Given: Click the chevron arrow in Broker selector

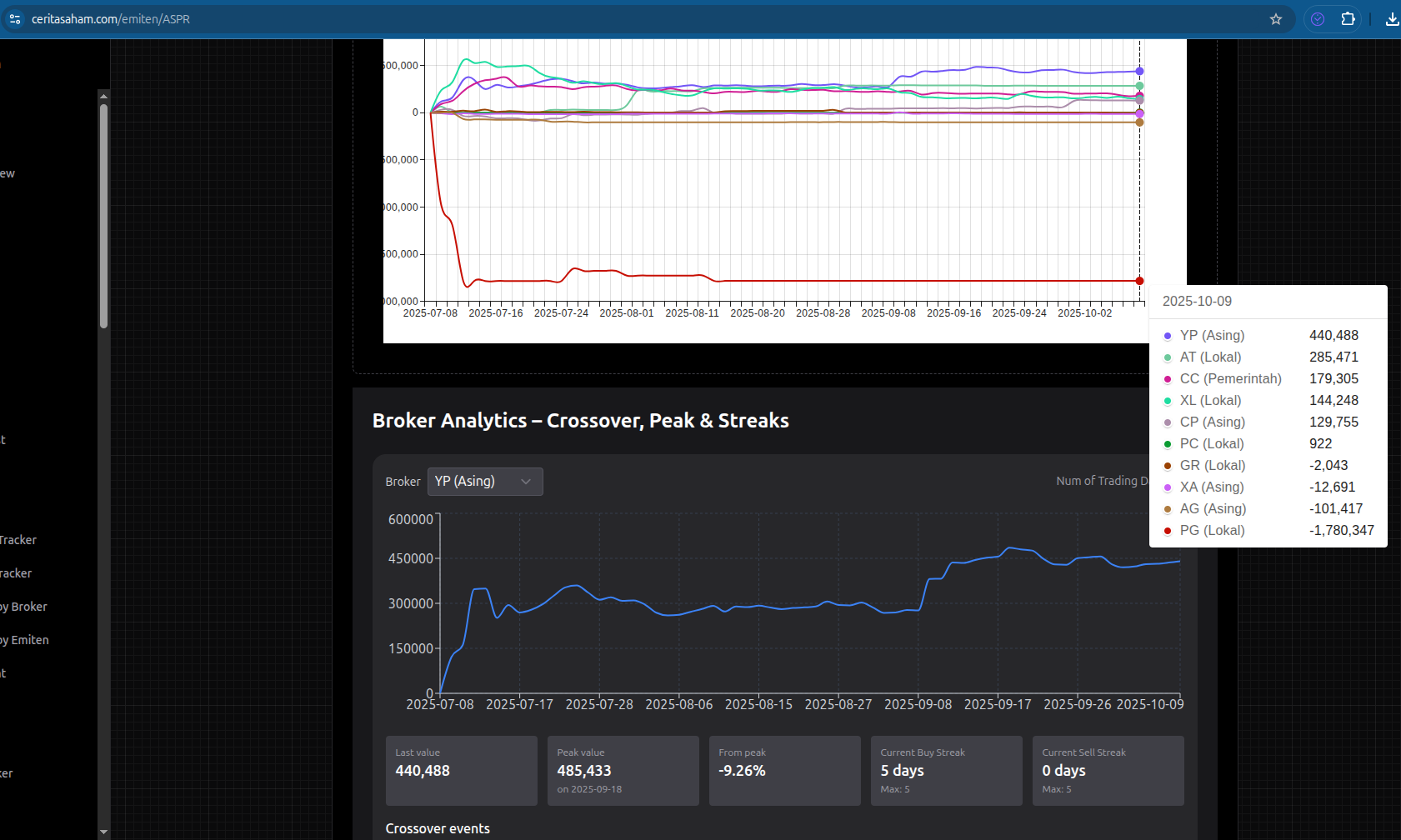Looking at the screenshot, I should click(526, 482).
